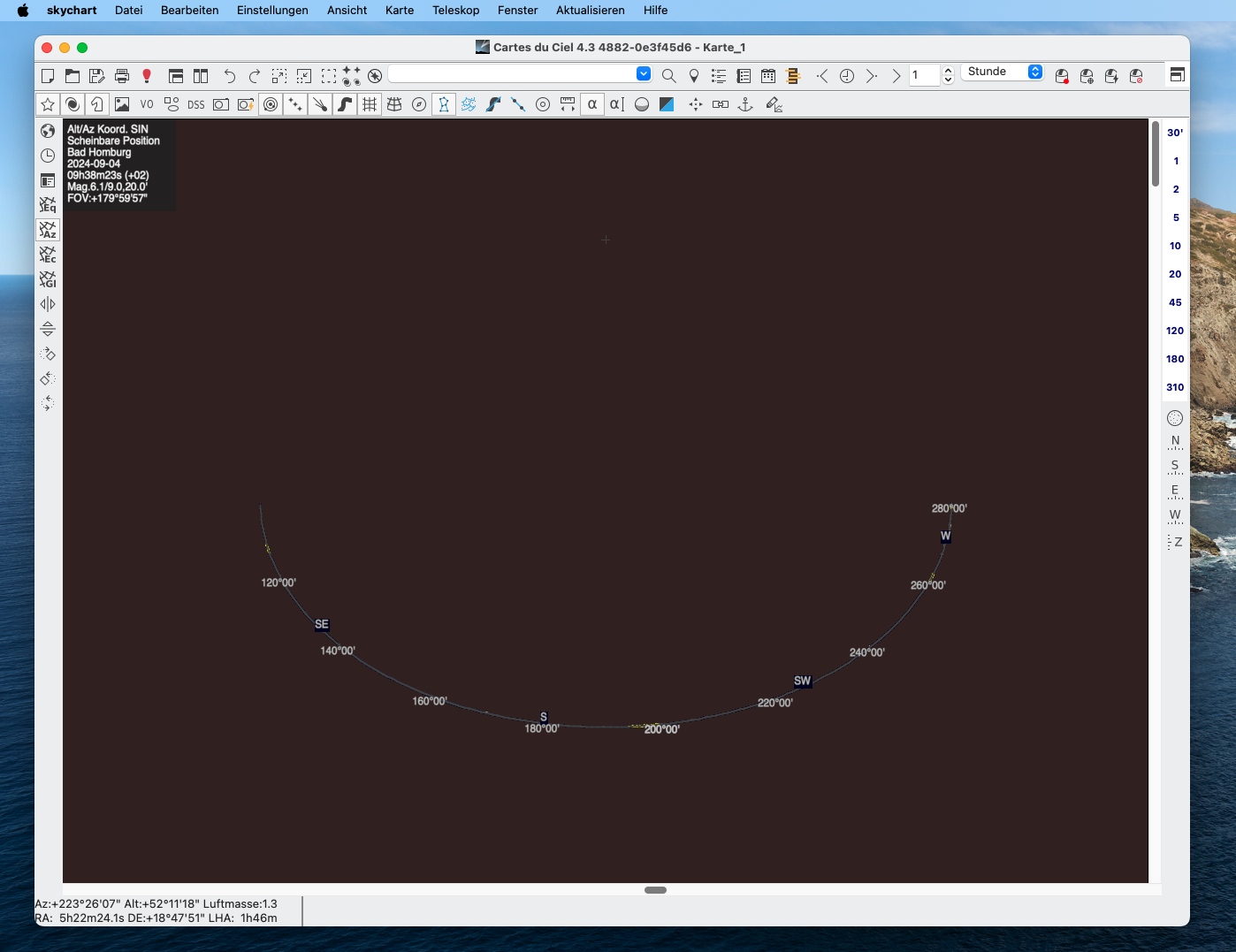This screenshot has width=1236, height=952.
Task: Step time backward with left arrow
Action: click(822, 76)
